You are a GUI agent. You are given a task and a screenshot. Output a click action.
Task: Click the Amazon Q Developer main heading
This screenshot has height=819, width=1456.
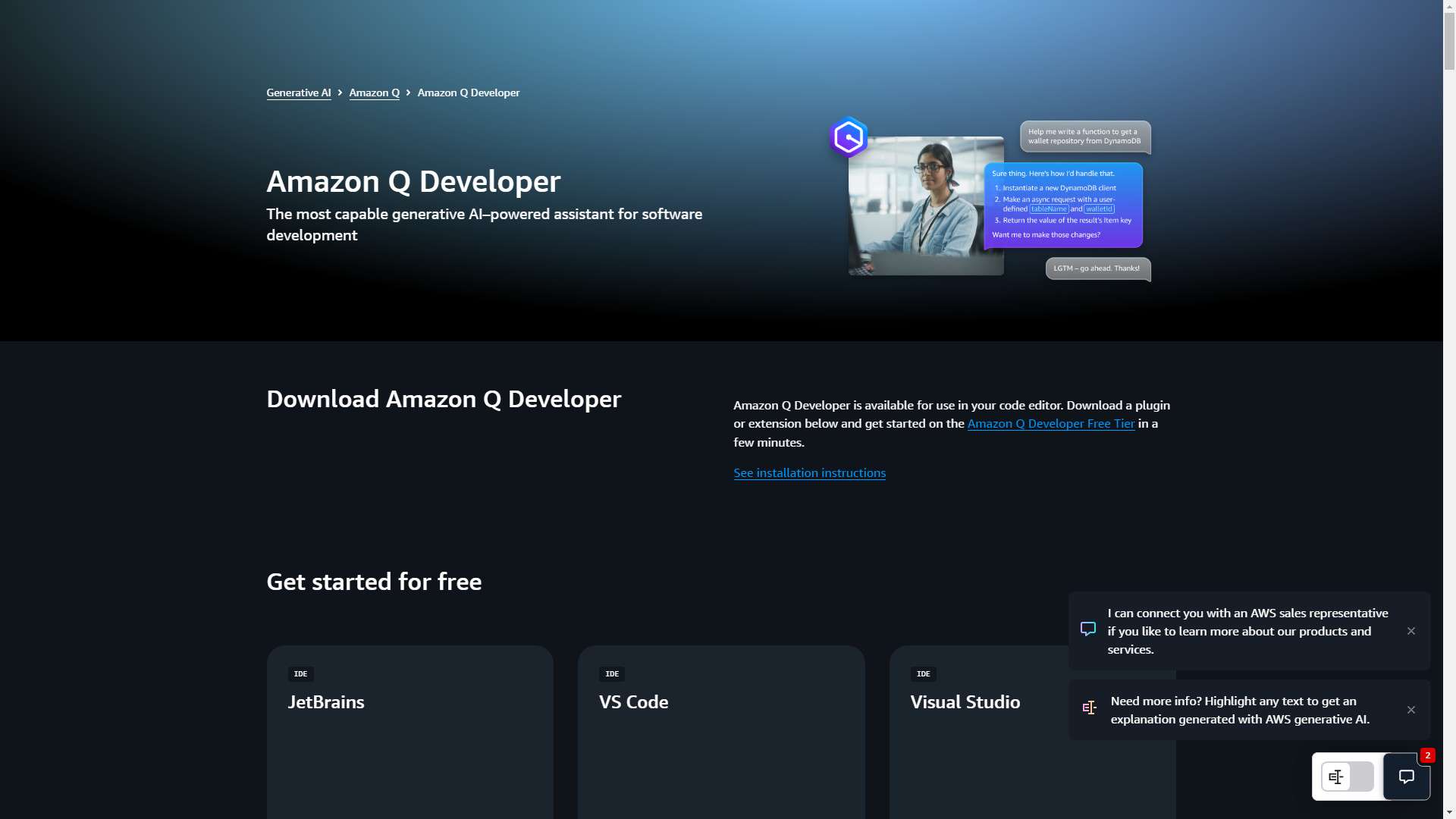(x=413, y=181)
